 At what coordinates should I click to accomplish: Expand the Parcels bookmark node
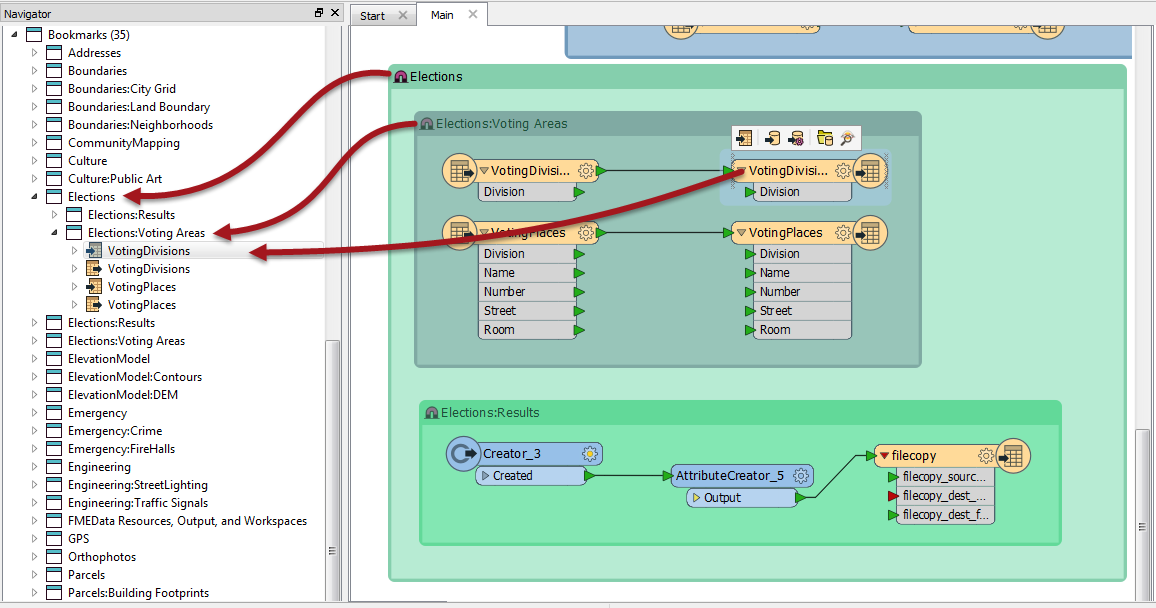[x=34, y=575]
